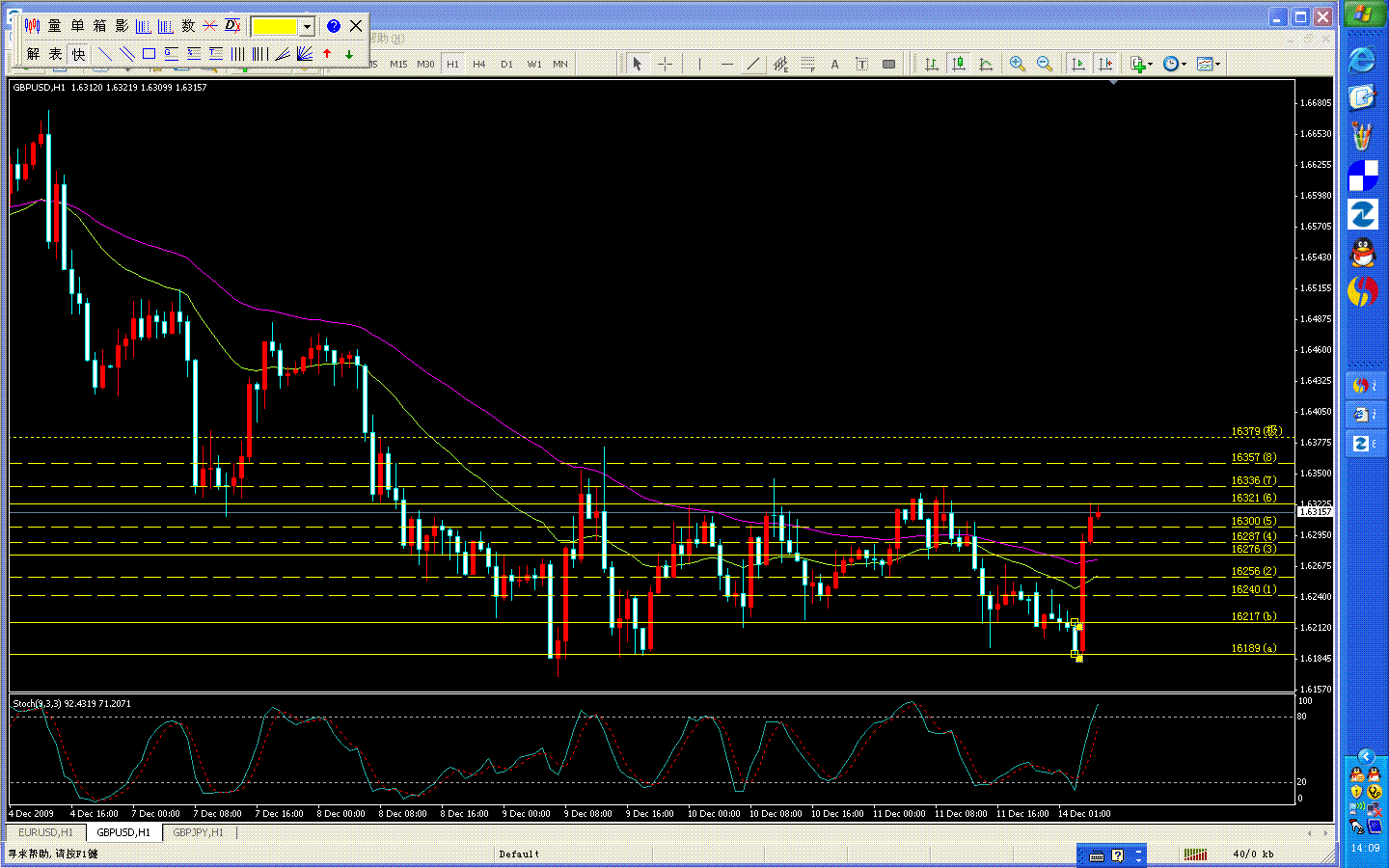Toggle chart shift button
This screenshot has width=1389, height=868.
[x=1105, y=64]
